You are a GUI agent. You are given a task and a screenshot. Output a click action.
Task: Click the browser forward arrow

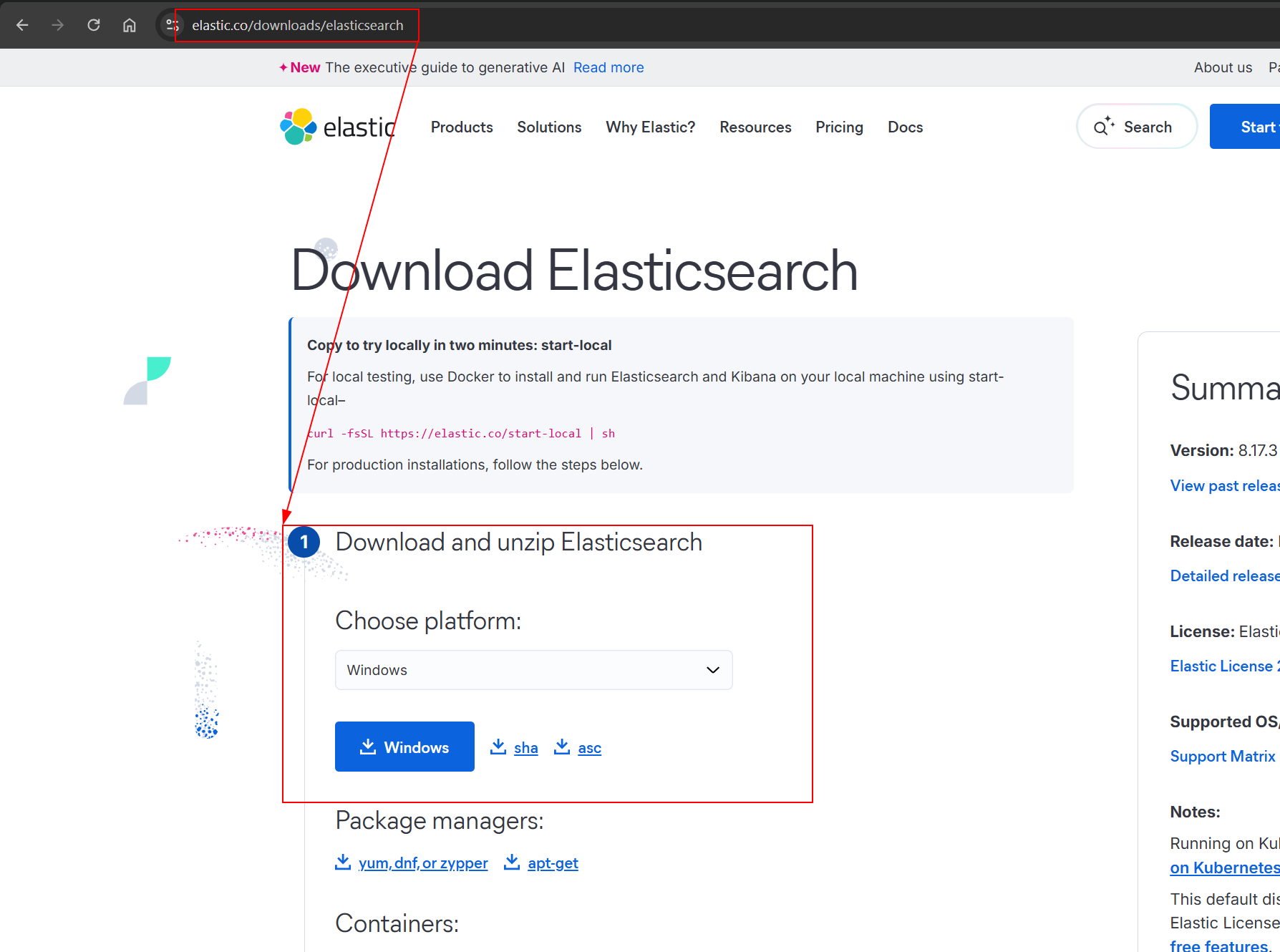coord(58,25)
